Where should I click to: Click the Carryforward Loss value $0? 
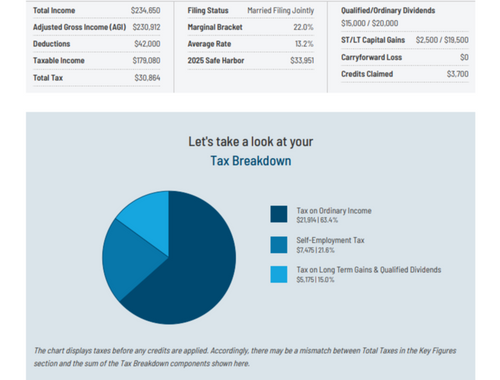point(464,57)
